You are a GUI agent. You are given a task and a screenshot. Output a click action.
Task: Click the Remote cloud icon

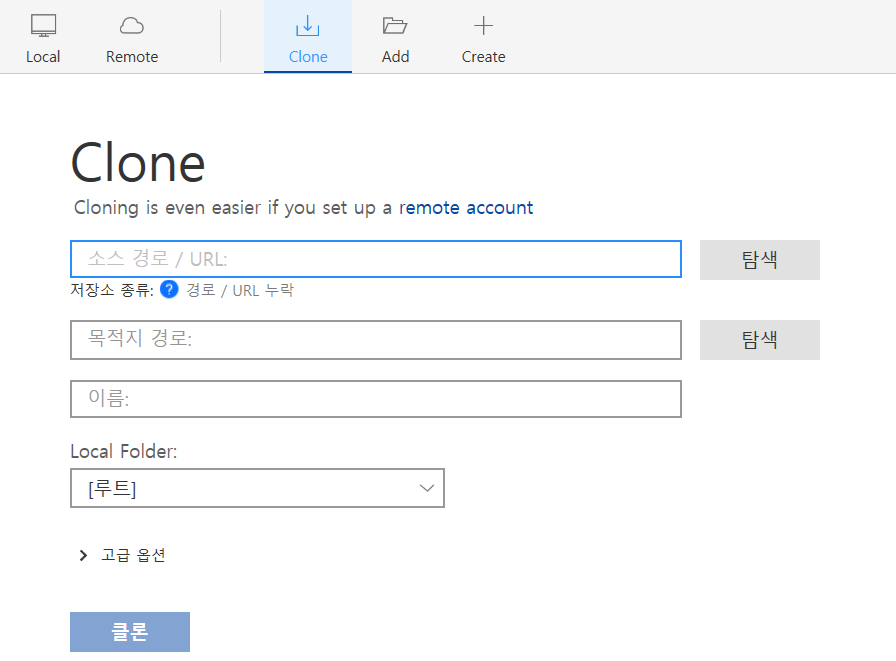coord(131,26)
